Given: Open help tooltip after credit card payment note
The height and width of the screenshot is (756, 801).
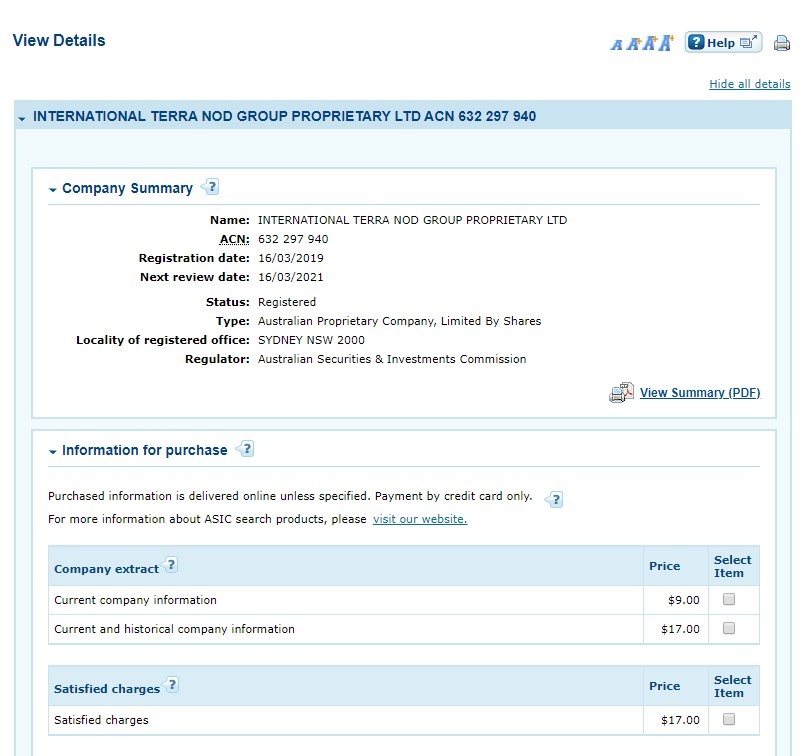Looking at the screenshot, I should (554, 499).
